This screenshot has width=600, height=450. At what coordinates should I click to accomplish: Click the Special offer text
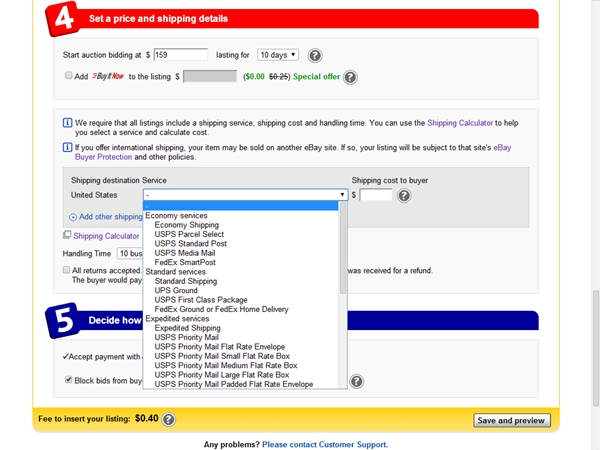316,77
